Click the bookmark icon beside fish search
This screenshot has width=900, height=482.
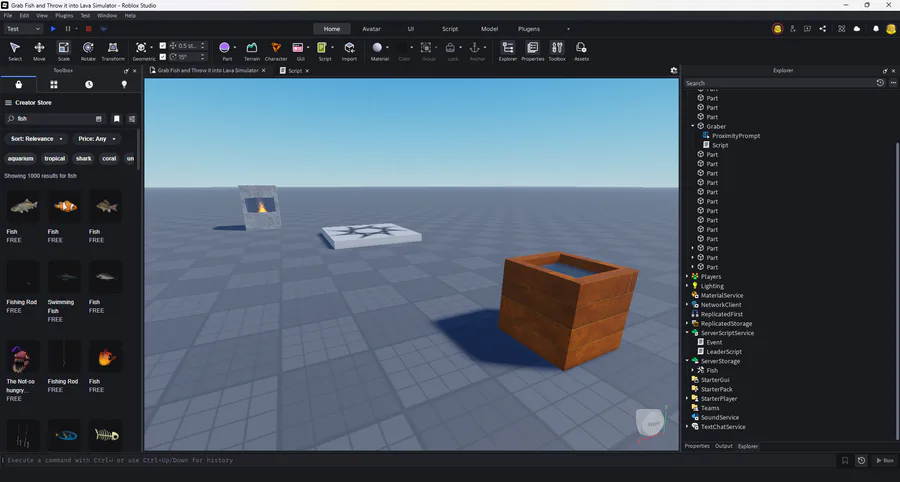click(117, 119)
